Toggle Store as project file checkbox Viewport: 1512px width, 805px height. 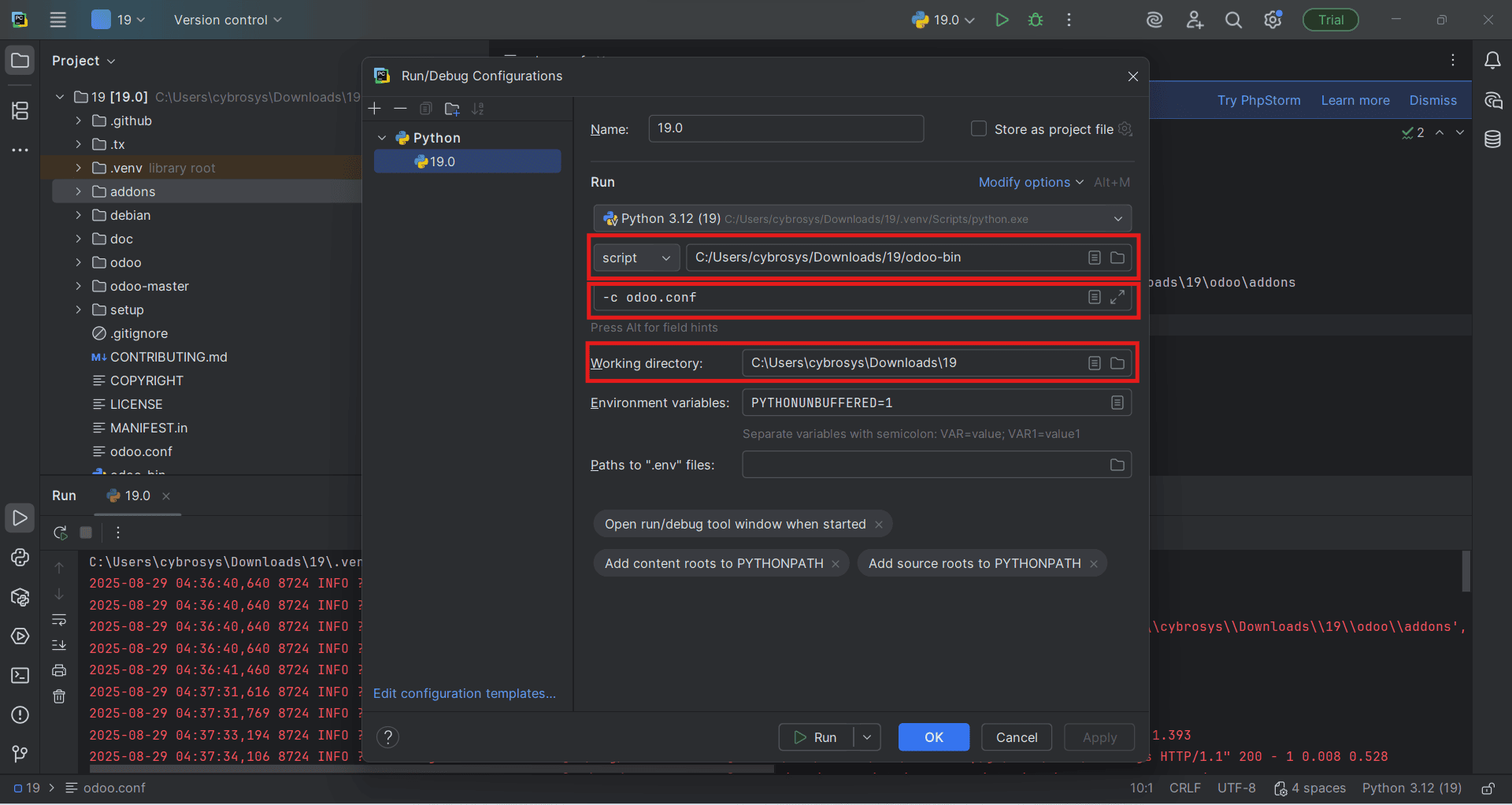pyautogui.click(x=979, y=128)
